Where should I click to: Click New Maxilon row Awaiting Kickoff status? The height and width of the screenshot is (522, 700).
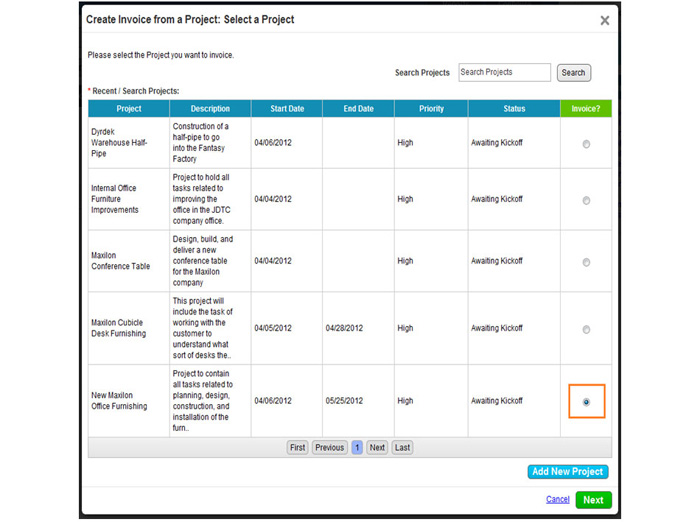point(497,401)
